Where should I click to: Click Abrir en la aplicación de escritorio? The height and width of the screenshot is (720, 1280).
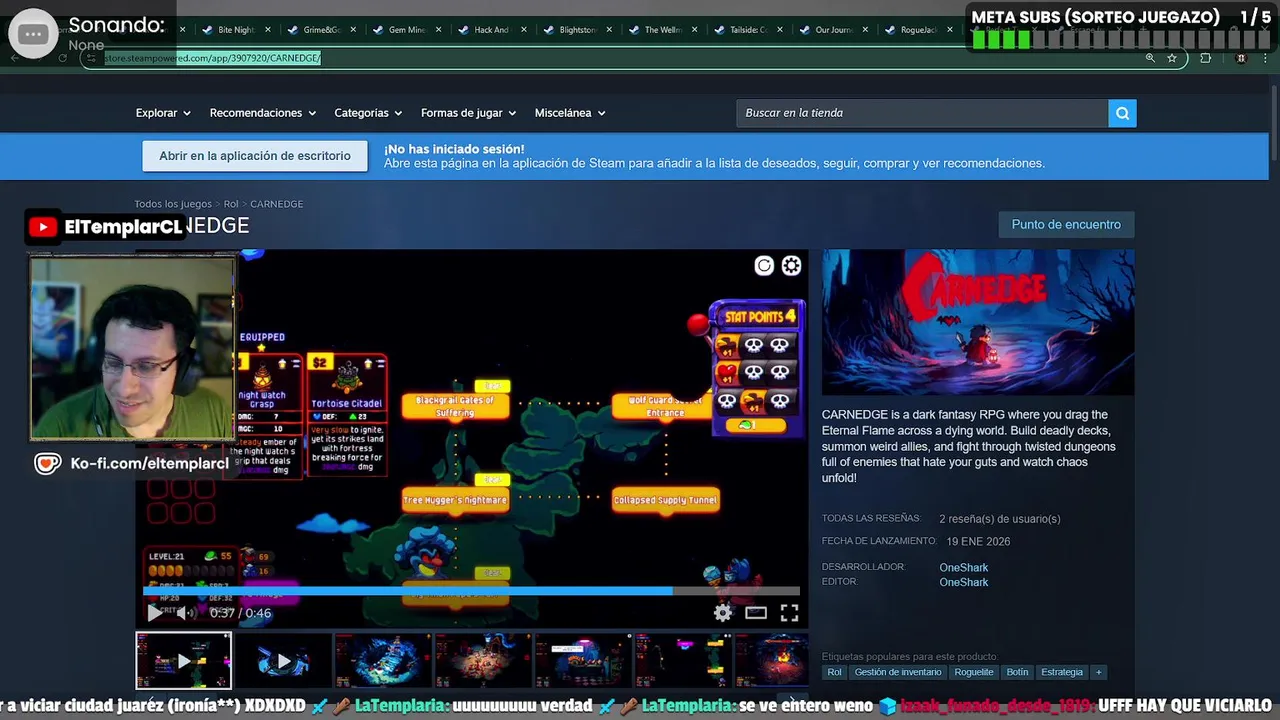(x=255, y=156)
